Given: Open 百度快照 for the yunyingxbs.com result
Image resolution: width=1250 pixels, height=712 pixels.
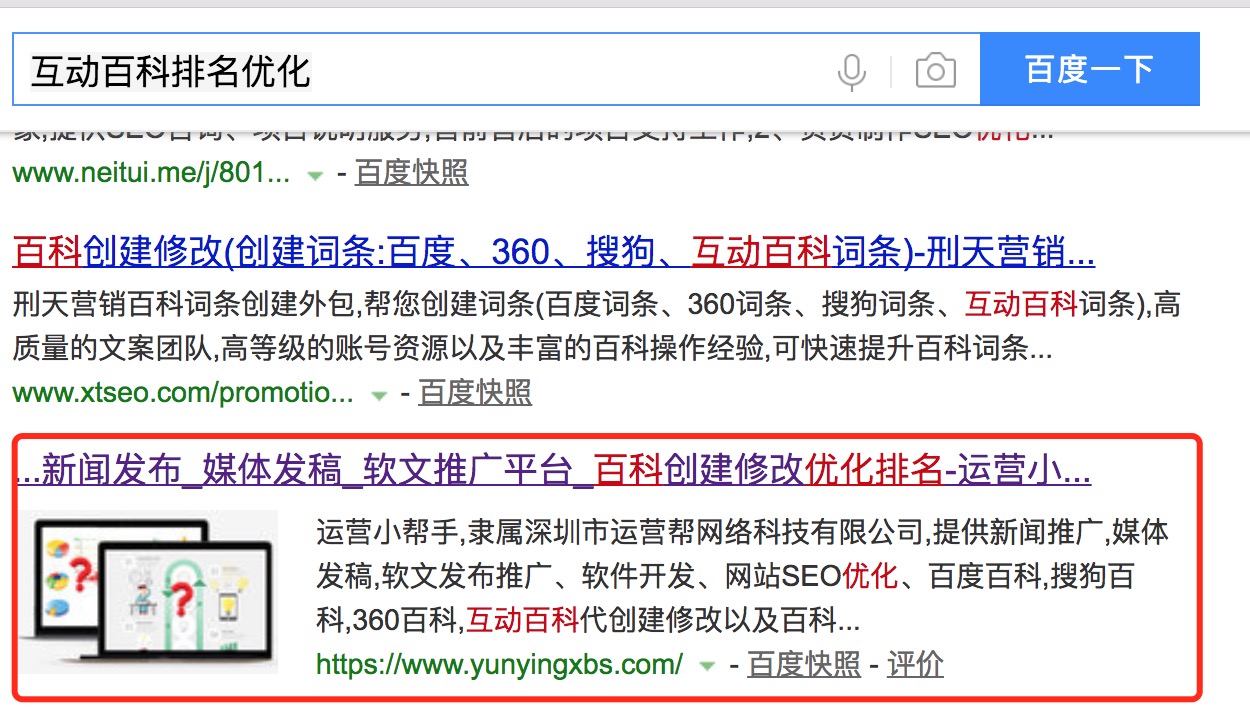Looking at the screenshot, I should 804,663.
